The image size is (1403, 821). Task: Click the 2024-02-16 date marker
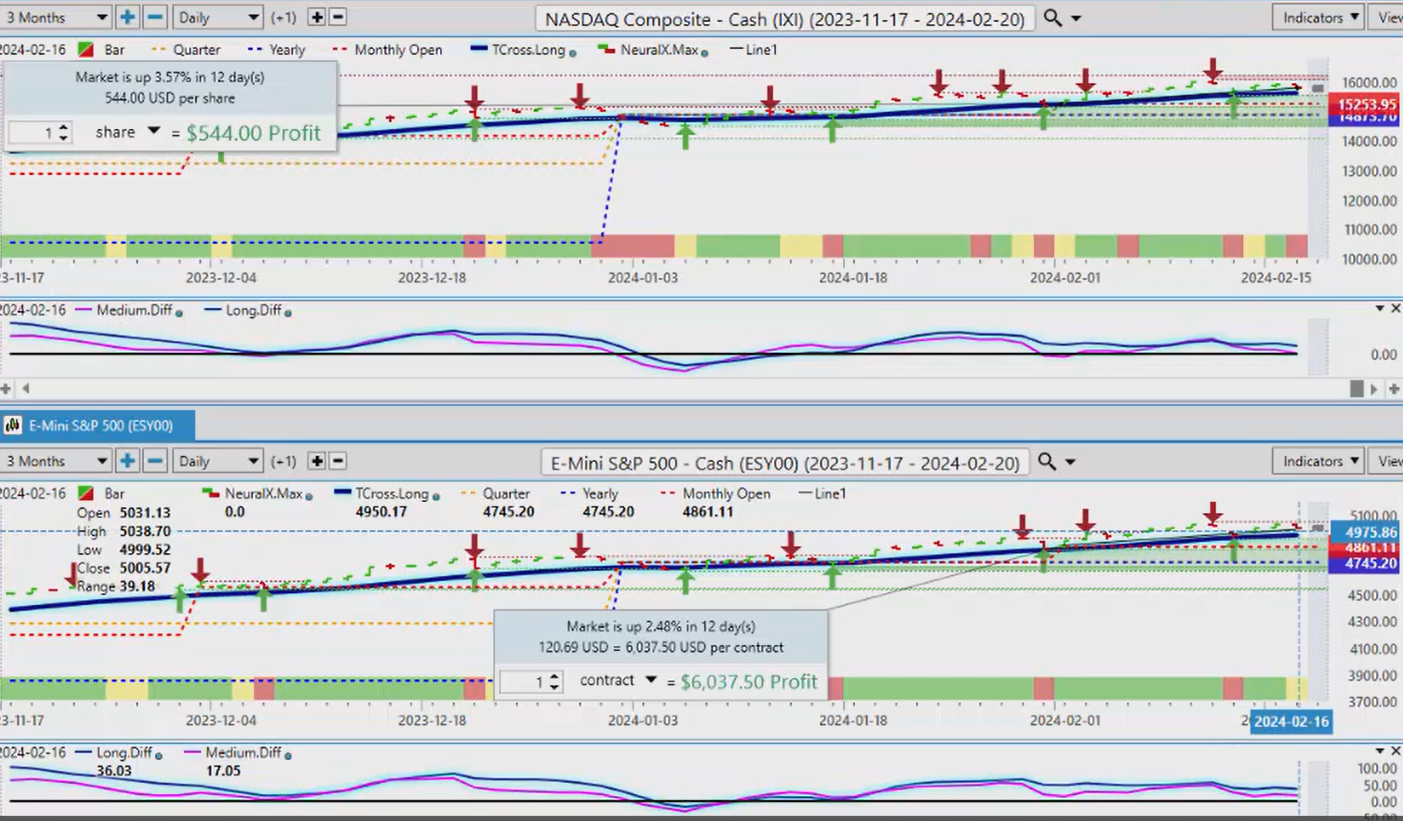[x=1291, y=721]
